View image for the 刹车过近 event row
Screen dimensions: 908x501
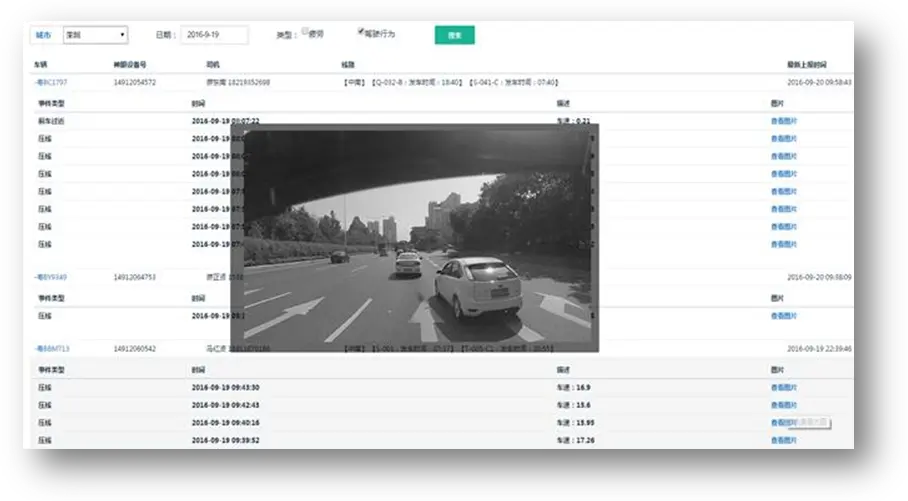click(x=783, y=121)
